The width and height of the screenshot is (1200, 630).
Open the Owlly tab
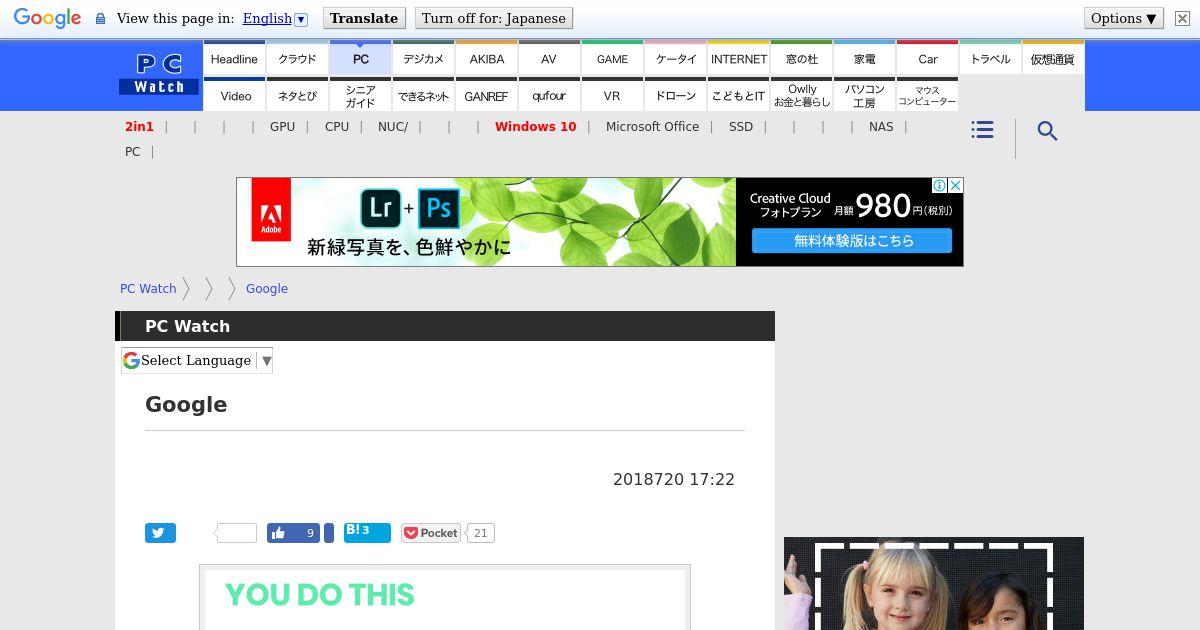coord(801,95)
